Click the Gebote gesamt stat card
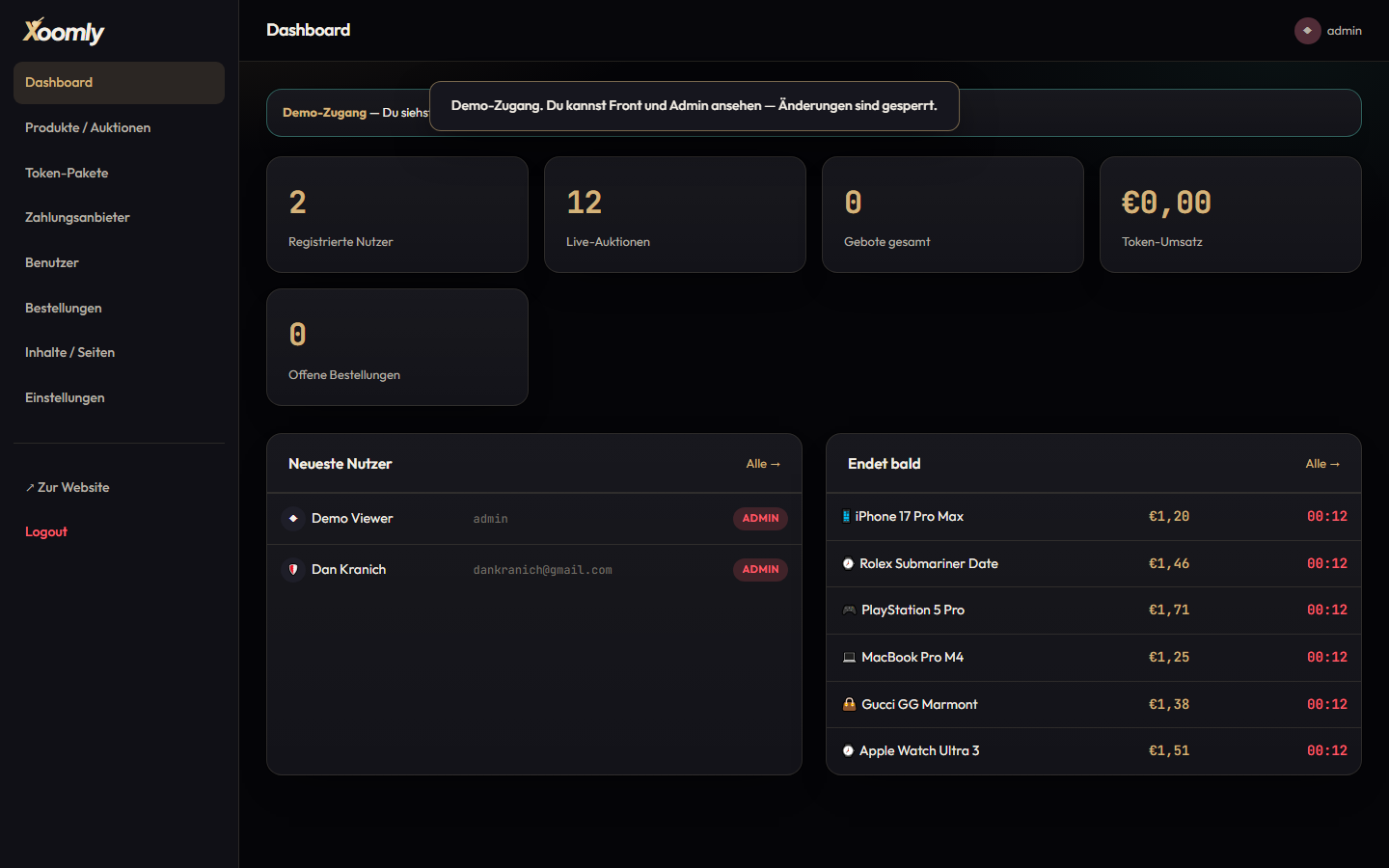Viewport: 1389px width, 868px height. tap(953, 215)
